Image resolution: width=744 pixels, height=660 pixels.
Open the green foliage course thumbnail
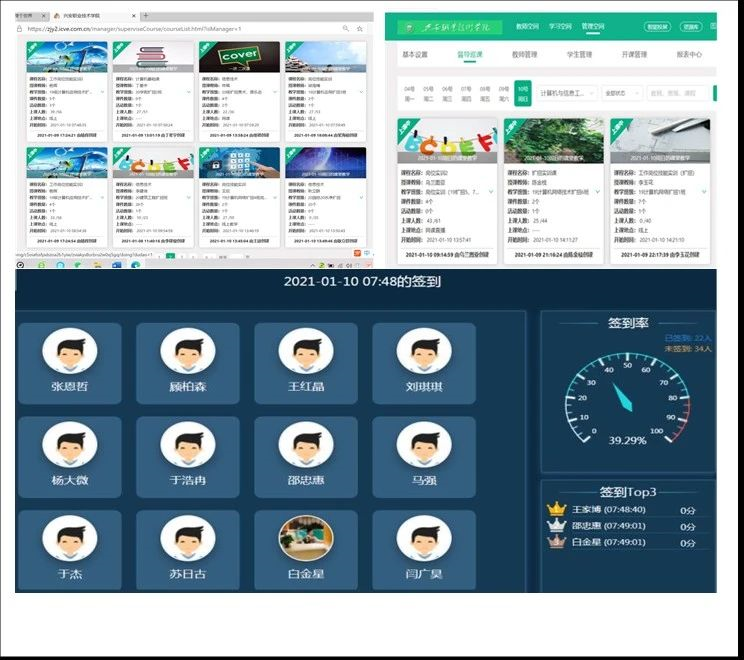click(x=553, y=141)
